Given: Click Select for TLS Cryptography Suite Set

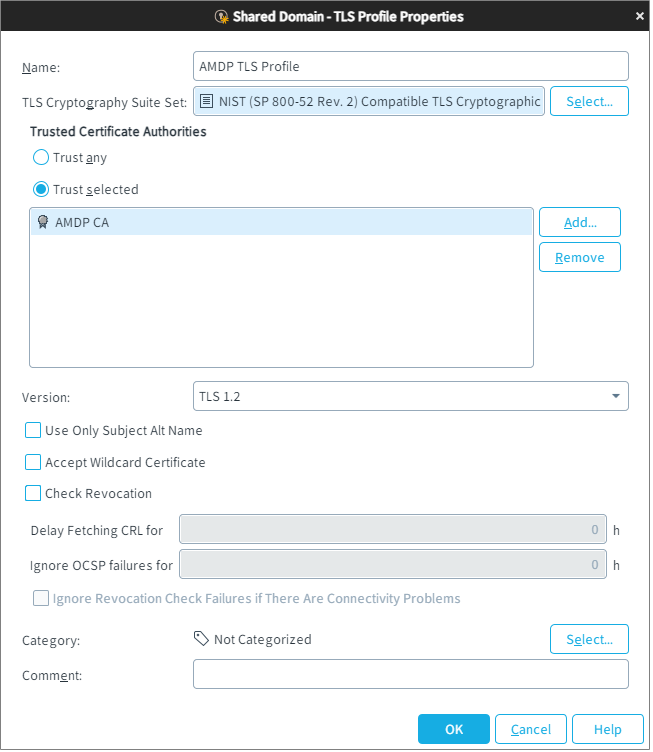Looking at the screenshot, I should (589, 101).
